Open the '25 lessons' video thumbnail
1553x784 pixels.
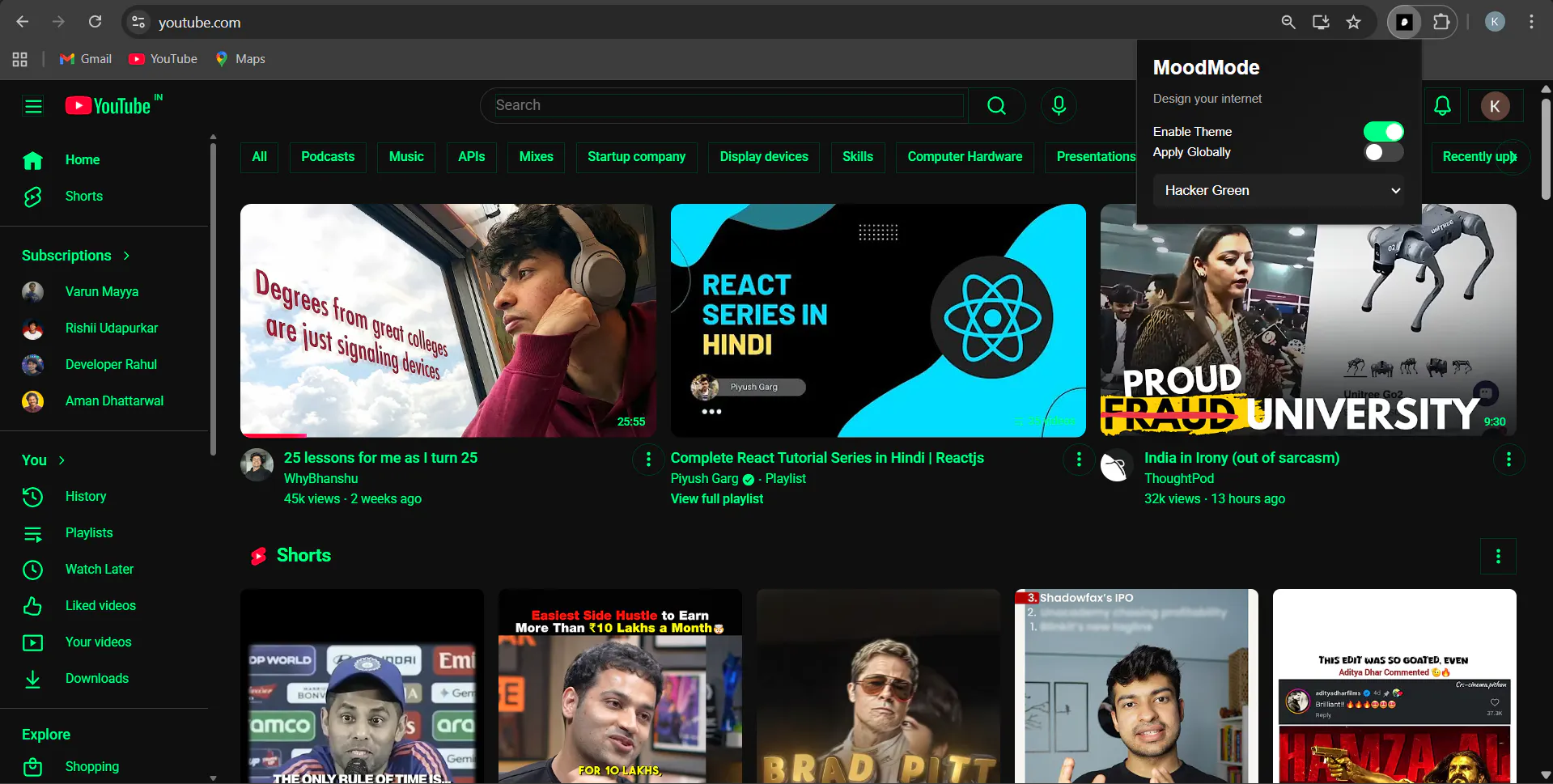[448, 320]
